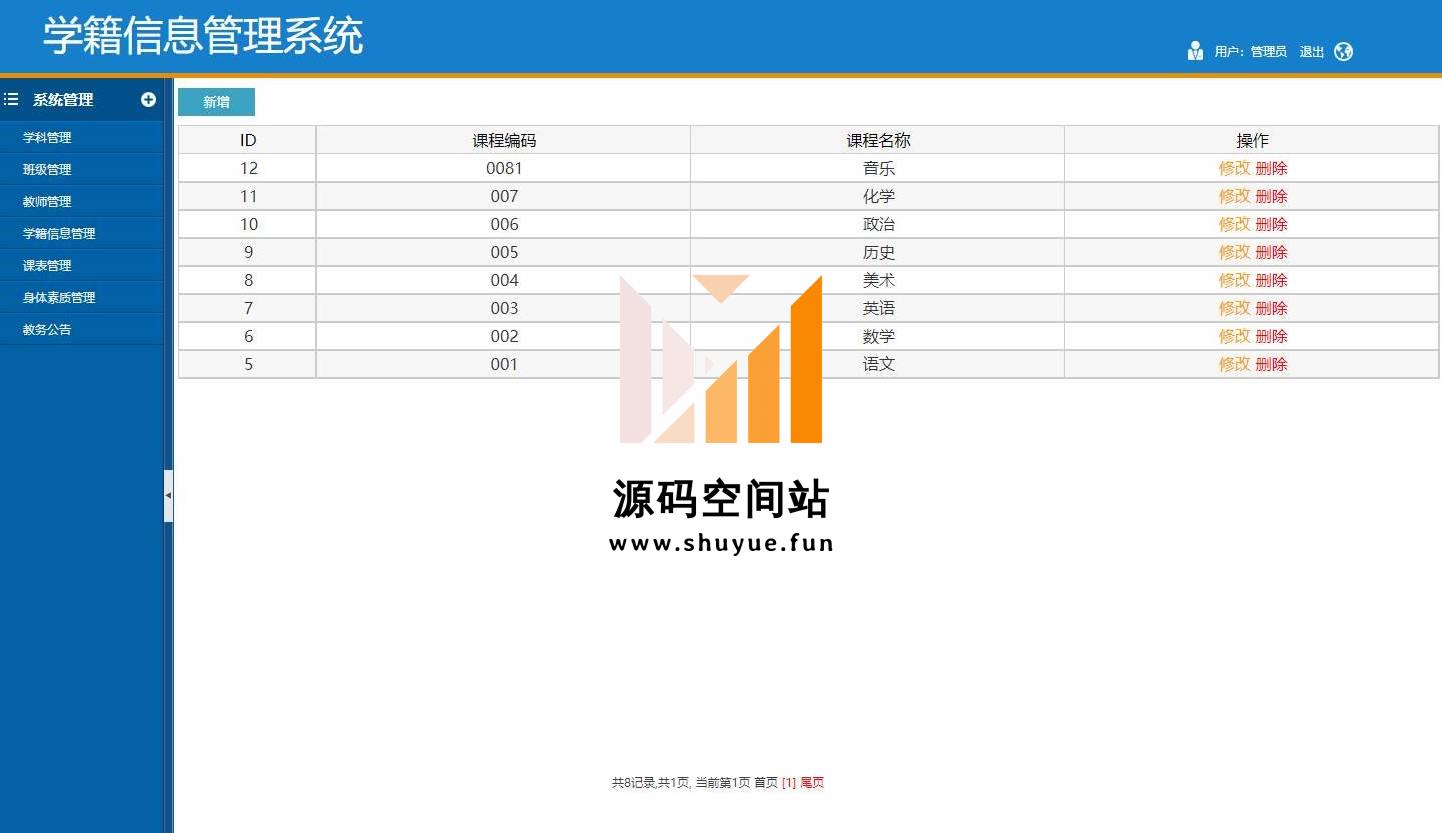
Task: Click ID cell 11
Action: coord(248,196)
